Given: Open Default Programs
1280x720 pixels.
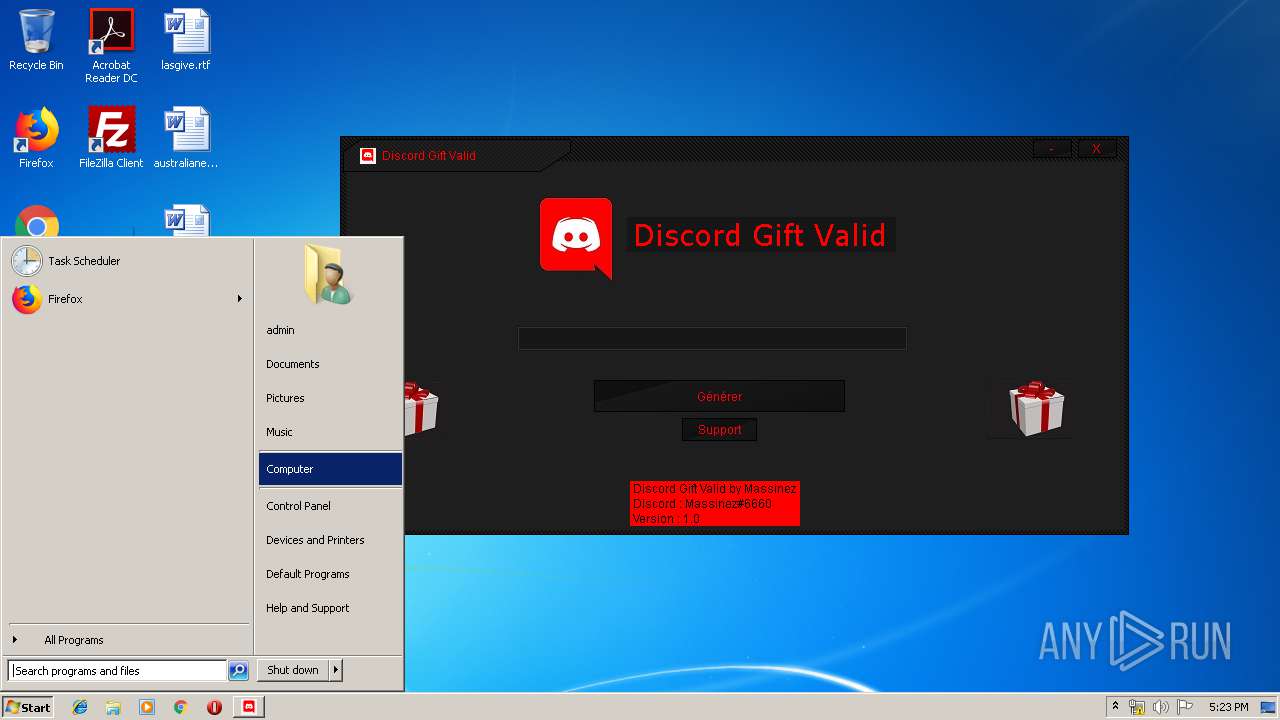Looking at the screenshot, I should tap(330, 574).
